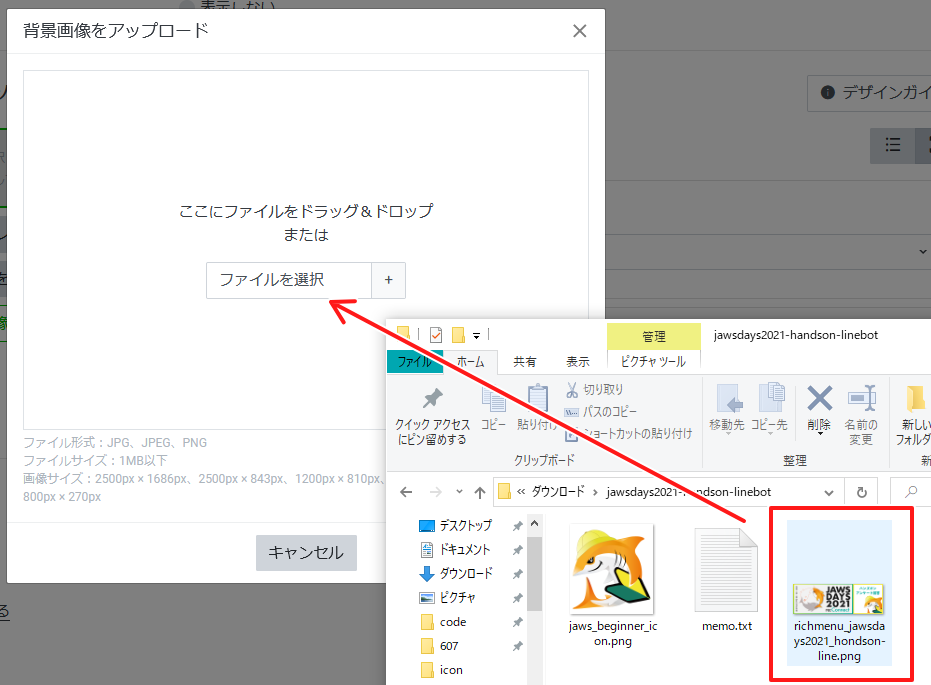Open recent locations dropdown chevron
This screenshot has width=931, height=685.
459,492
